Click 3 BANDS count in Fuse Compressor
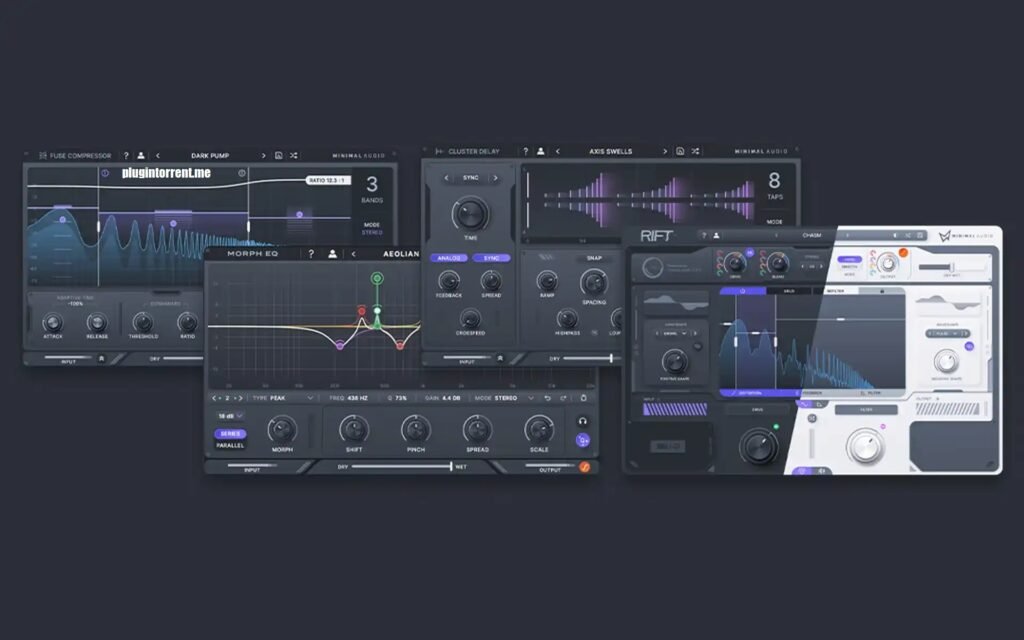The width and height of the screenshot is (1024, 640). click(372, 189)
